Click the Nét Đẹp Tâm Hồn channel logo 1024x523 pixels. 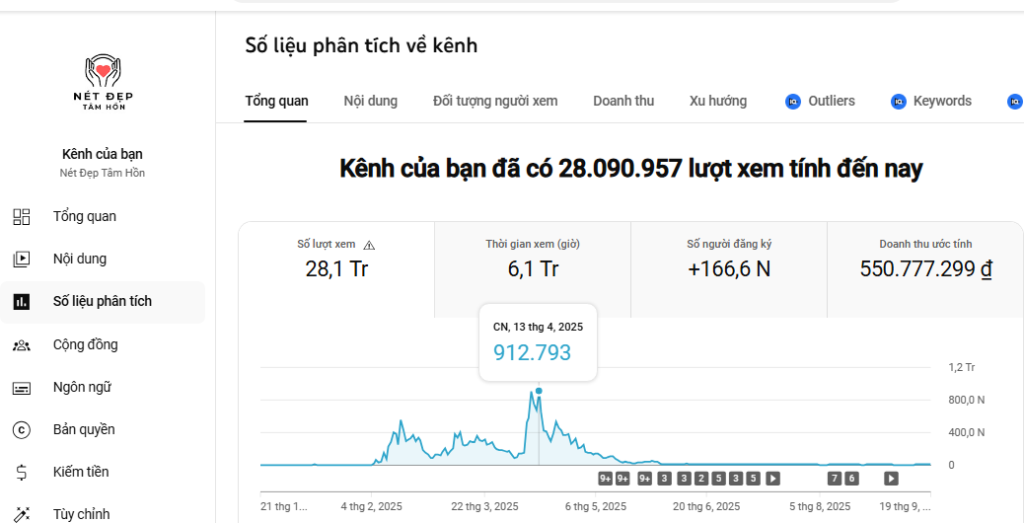102,82
